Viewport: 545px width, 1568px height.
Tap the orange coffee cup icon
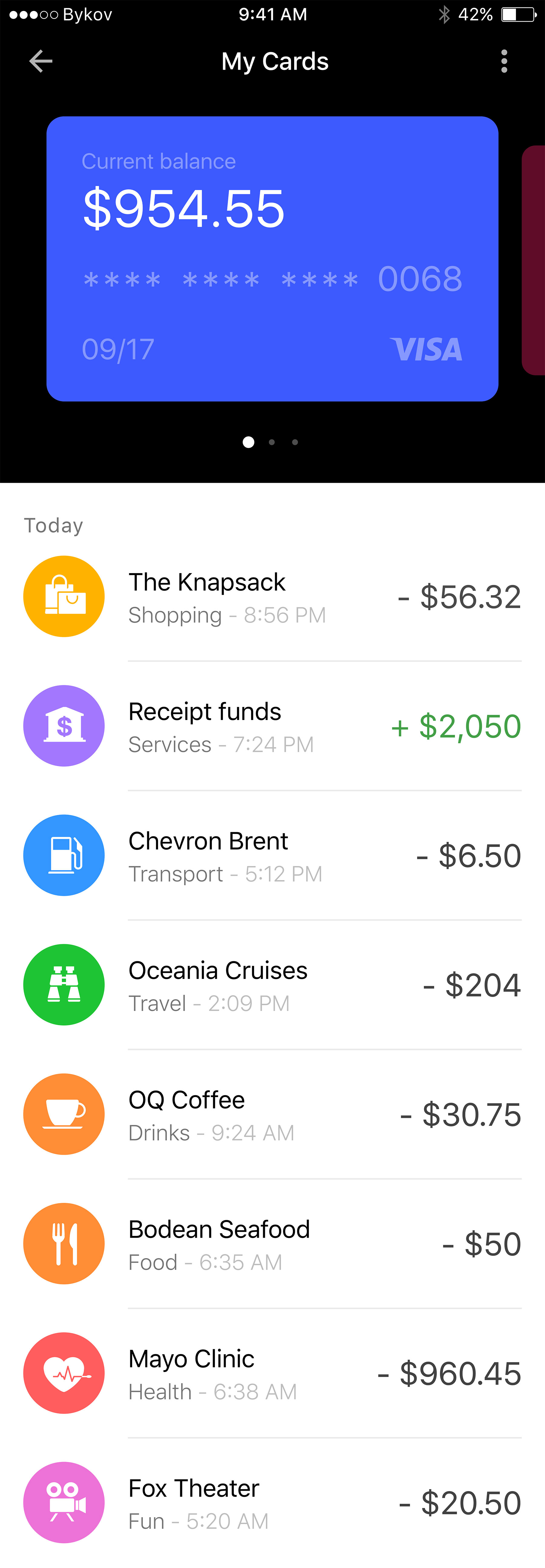[x=64, y=1114]
